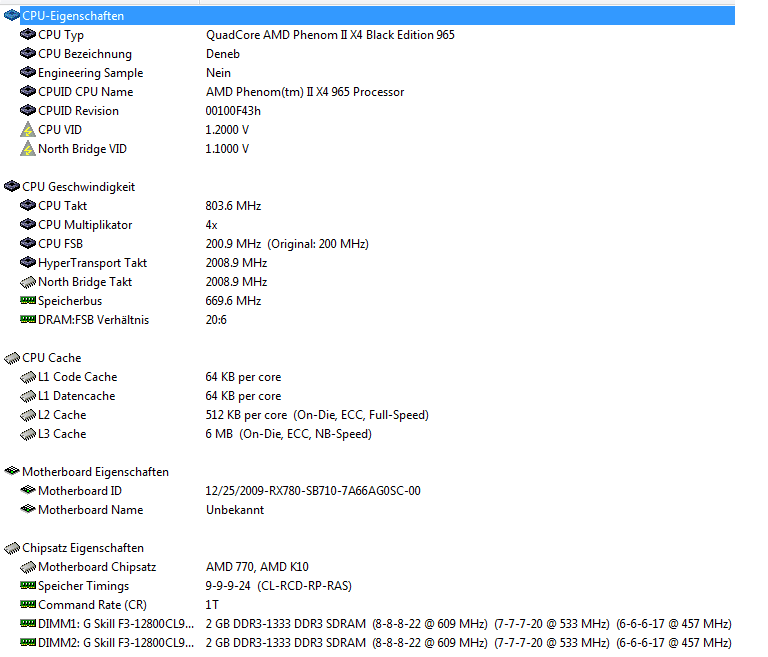The height and width of the screenshot is (657, 768).
Task: Select the Nein value for Engineering Sample
Action: 218,73
